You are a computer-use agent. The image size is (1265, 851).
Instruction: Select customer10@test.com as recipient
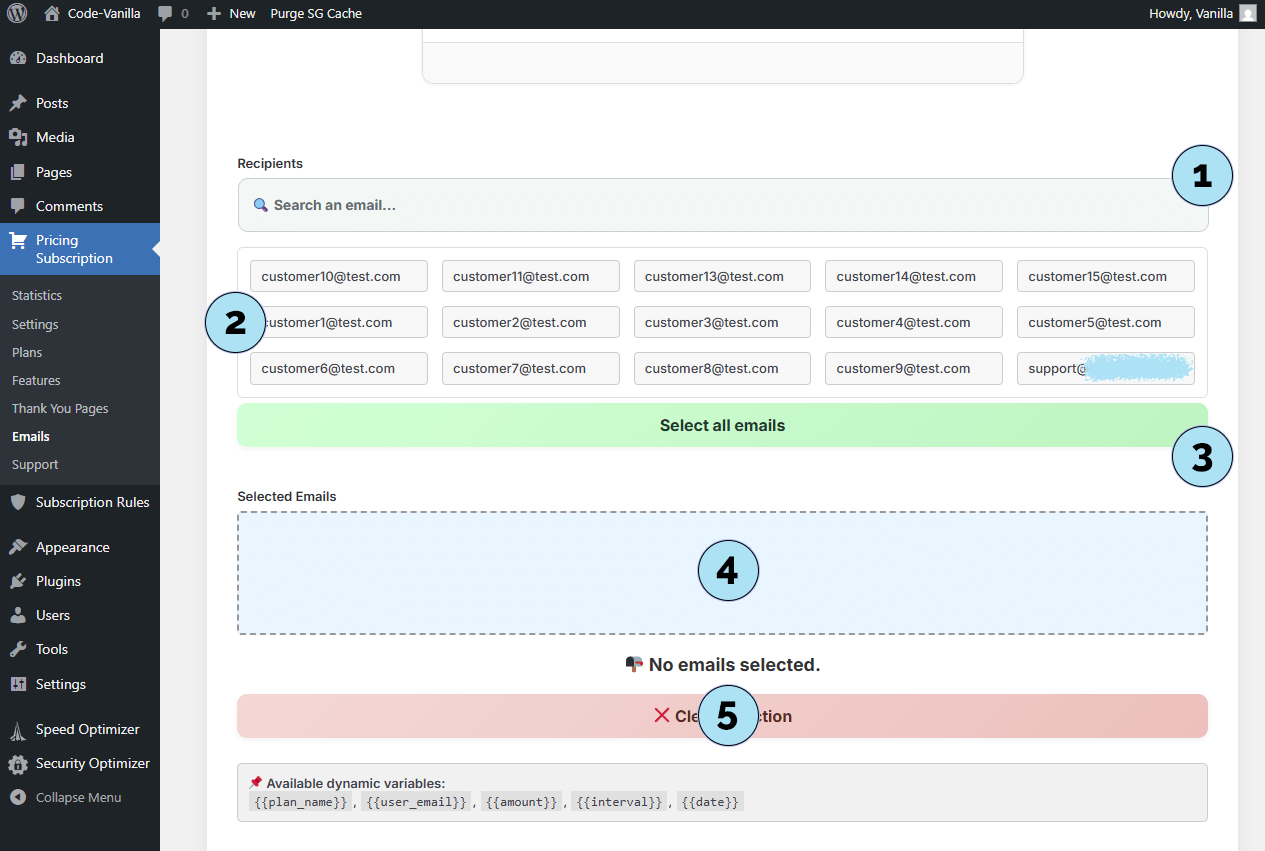[x=338, y=276]
